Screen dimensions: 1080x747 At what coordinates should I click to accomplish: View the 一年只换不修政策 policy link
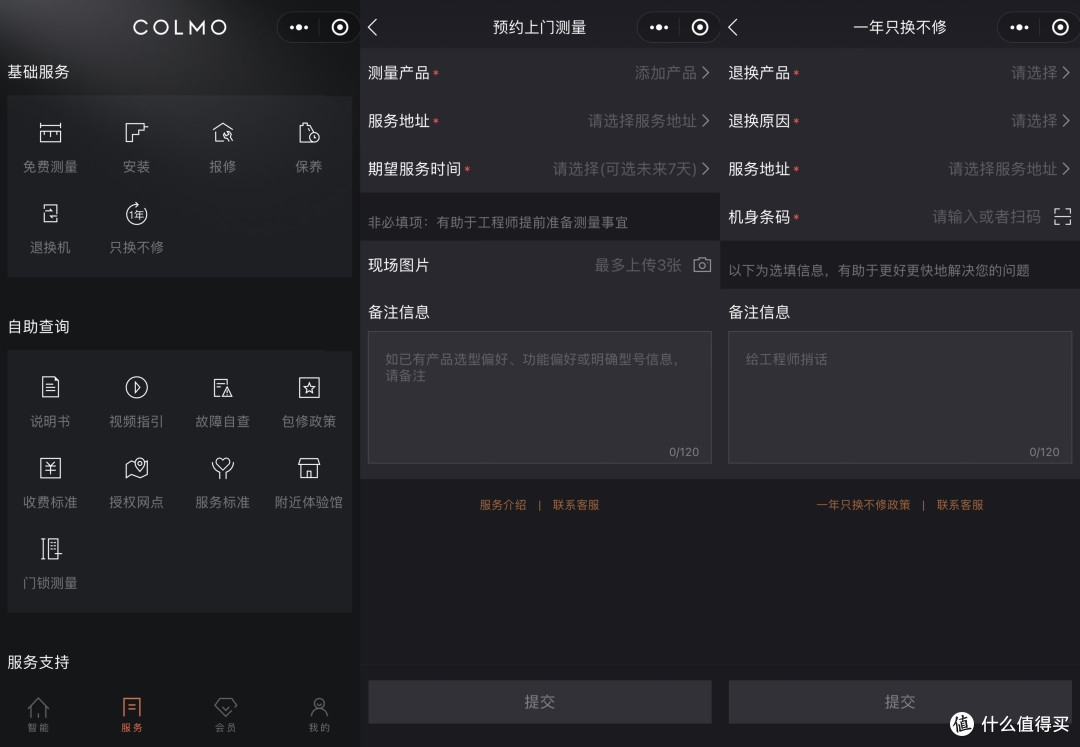[x=862, y=505]
